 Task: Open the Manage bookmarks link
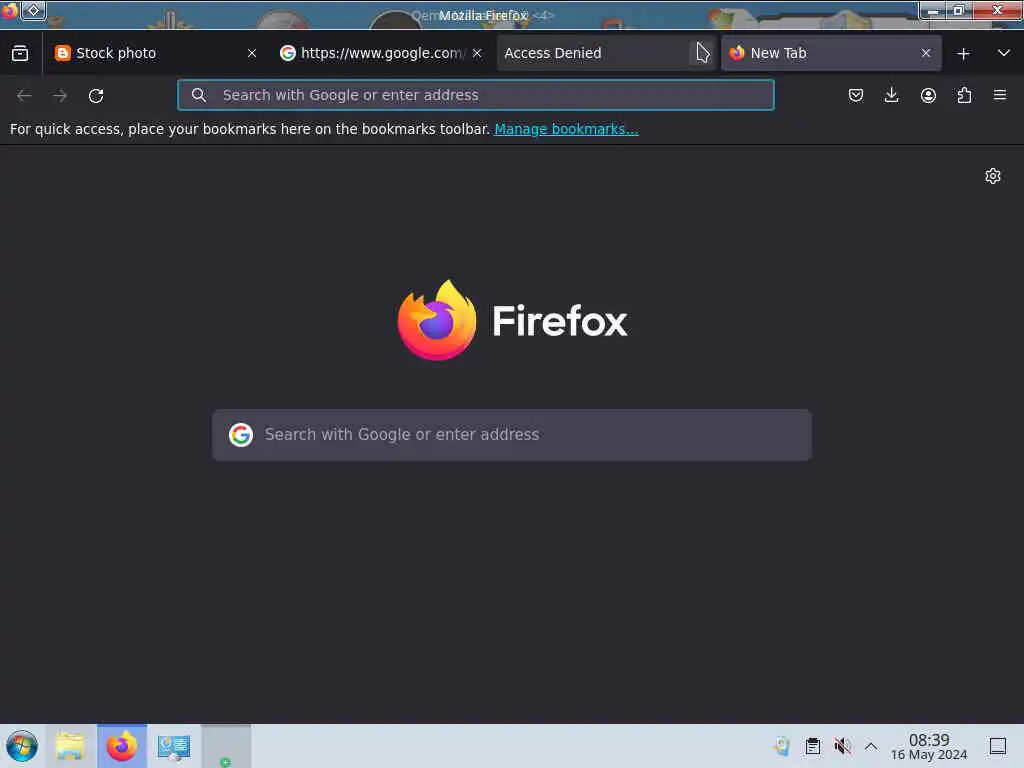pyautogui.click(x=566, y=129)
